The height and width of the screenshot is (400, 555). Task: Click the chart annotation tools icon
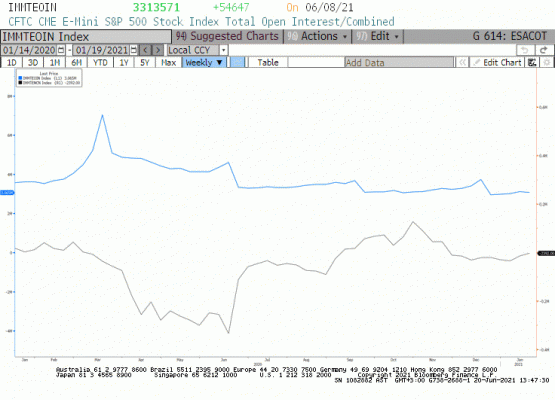pos(532,63)
